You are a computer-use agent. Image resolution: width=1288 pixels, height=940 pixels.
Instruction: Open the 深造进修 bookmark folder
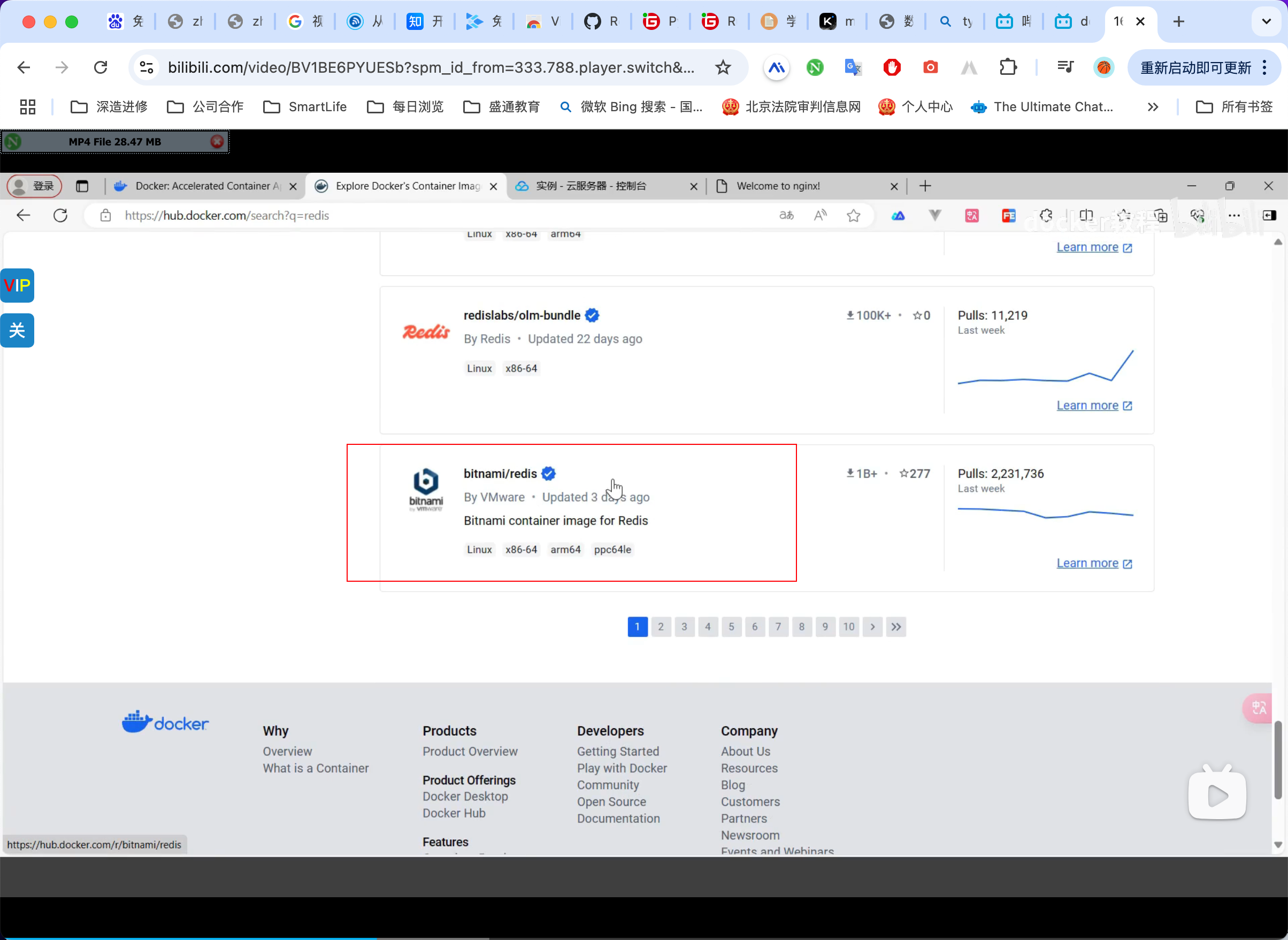(x=109, y=107)
